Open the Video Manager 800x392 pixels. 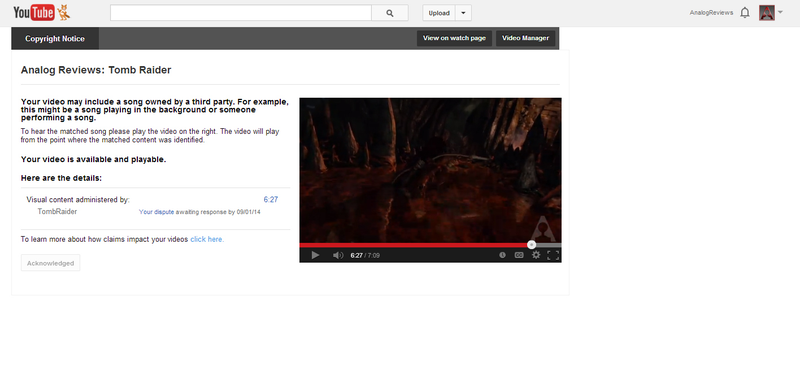click(x=526, y=38)
